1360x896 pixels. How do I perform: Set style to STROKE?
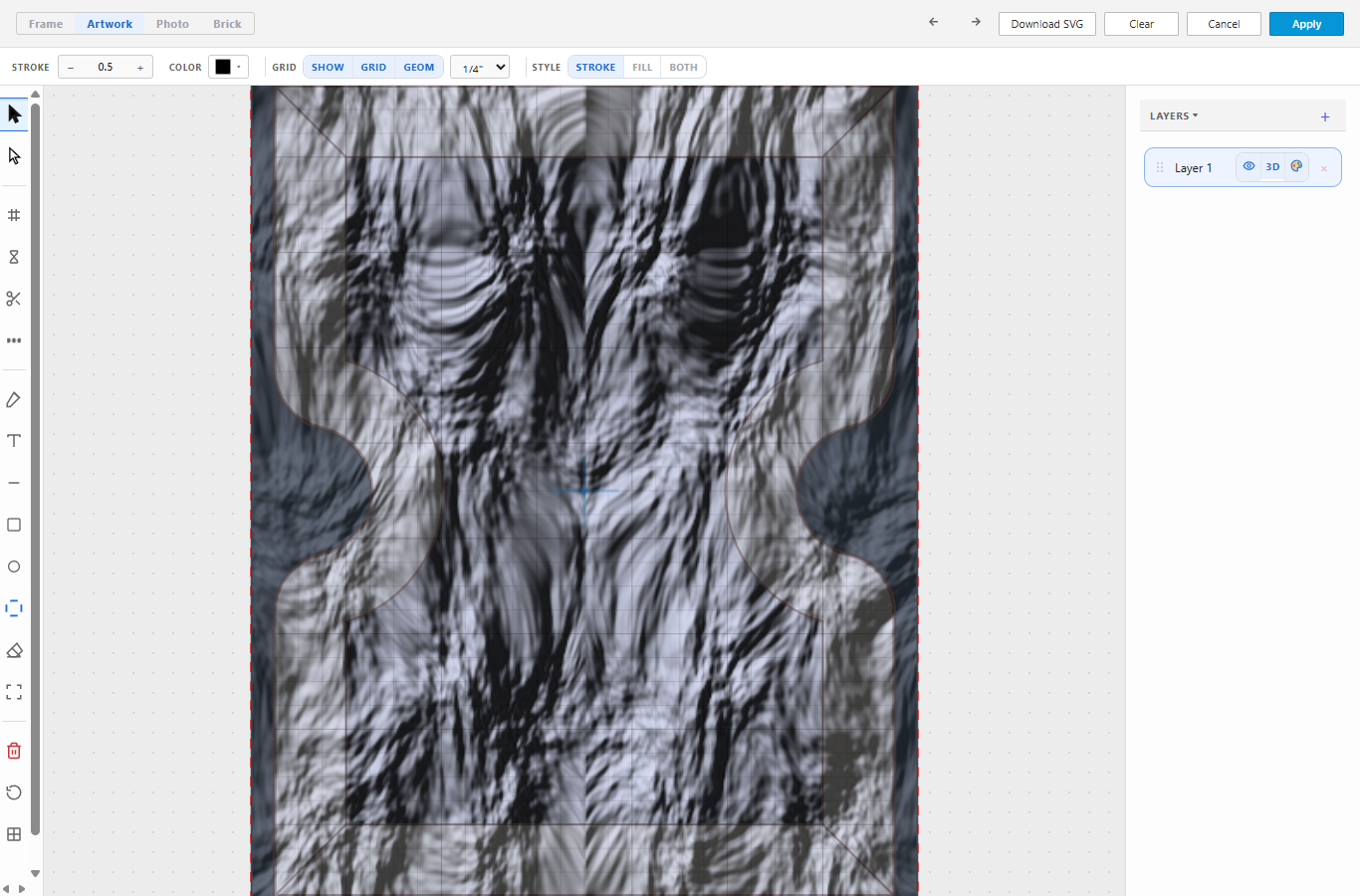[x=595, y=67]
